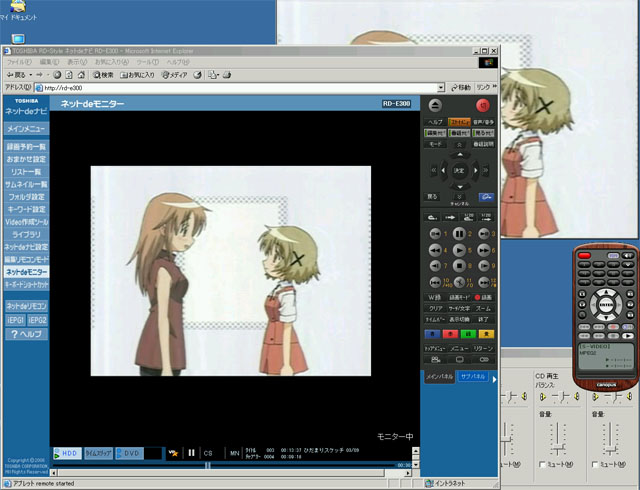
Task: Select HDD drive in the status bar
Action: click(67, 453)
